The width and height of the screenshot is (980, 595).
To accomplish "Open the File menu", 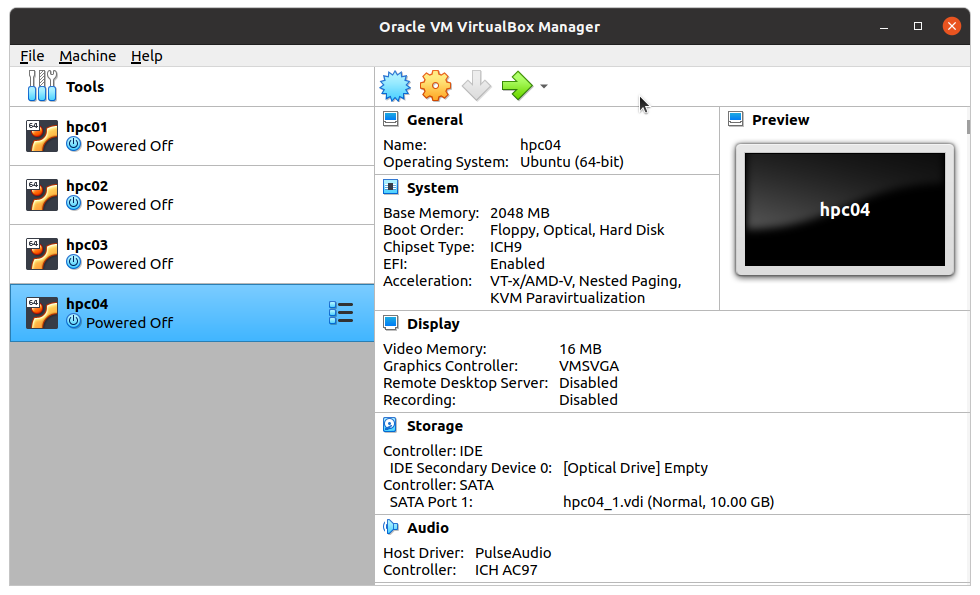I will click(32, 56).
